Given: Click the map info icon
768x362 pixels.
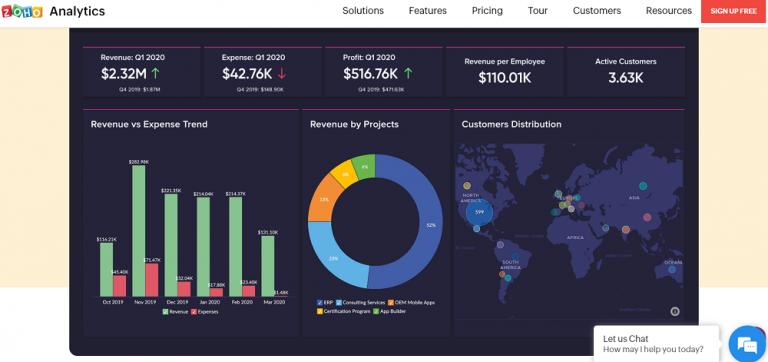Looking at the screenshot, I should coord(674,311).
